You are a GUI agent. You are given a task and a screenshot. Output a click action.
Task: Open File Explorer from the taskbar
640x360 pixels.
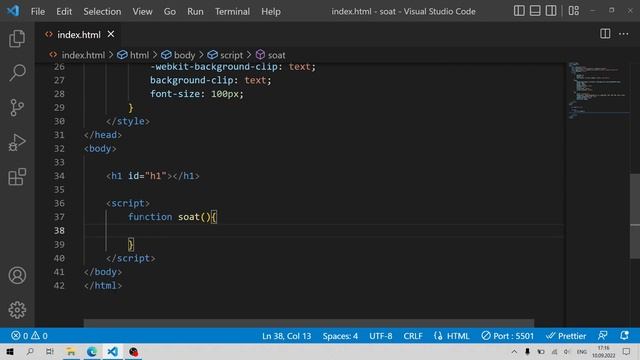[x=71, y=351]
